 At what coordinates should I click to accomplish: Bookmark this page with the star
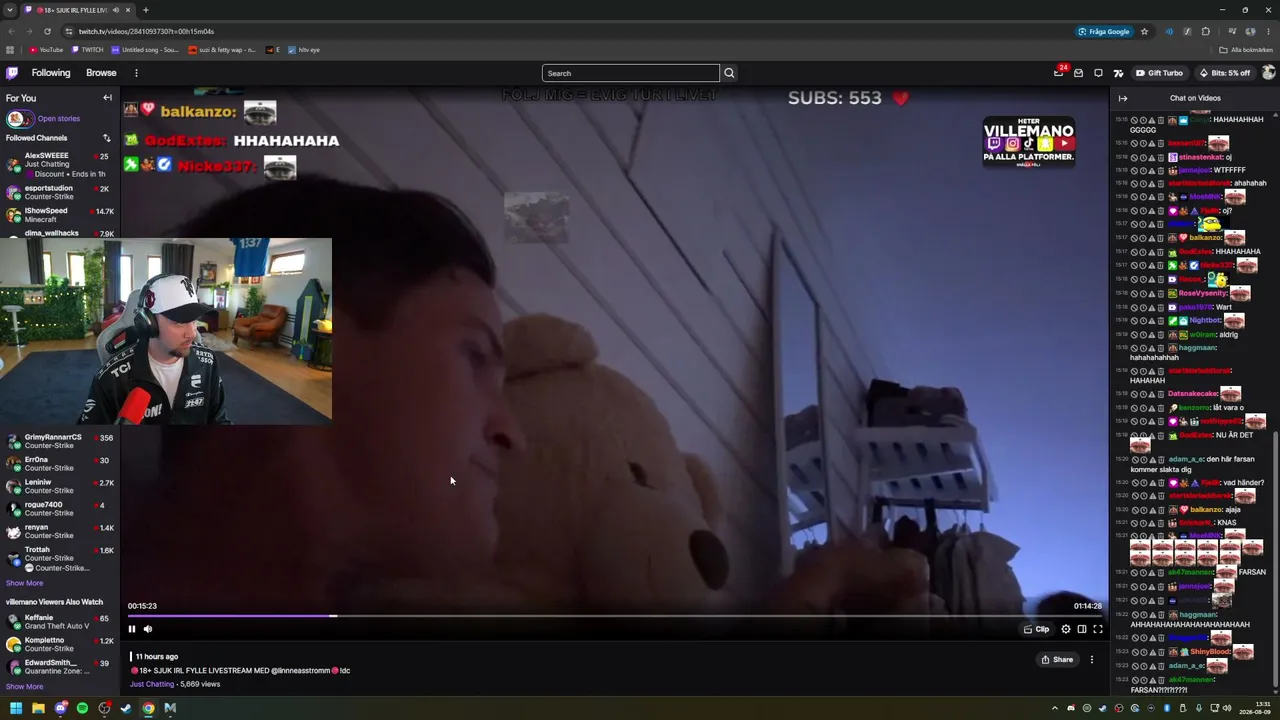tap(1144, 31)
